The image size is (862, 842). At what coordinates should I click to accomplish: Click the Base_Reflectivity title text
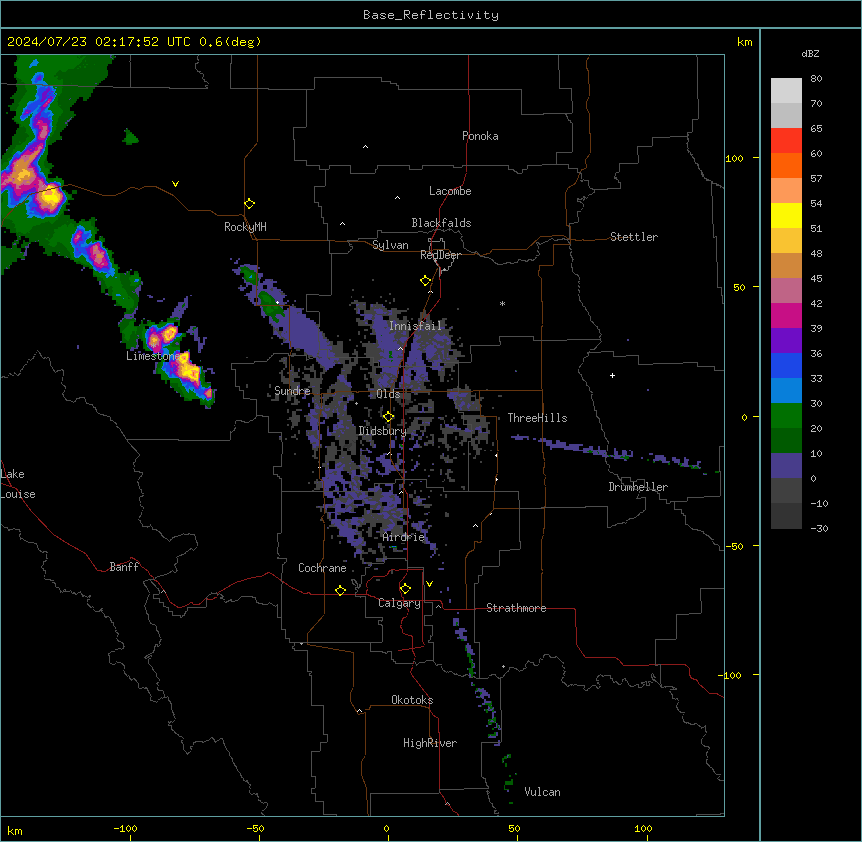click(x=430, y=15)
